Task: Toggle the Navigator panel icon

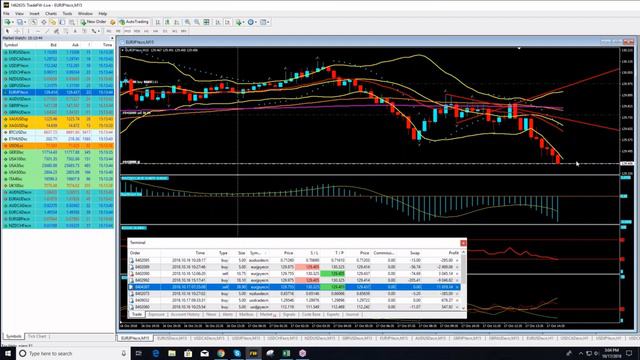Action: click(52, 22)
